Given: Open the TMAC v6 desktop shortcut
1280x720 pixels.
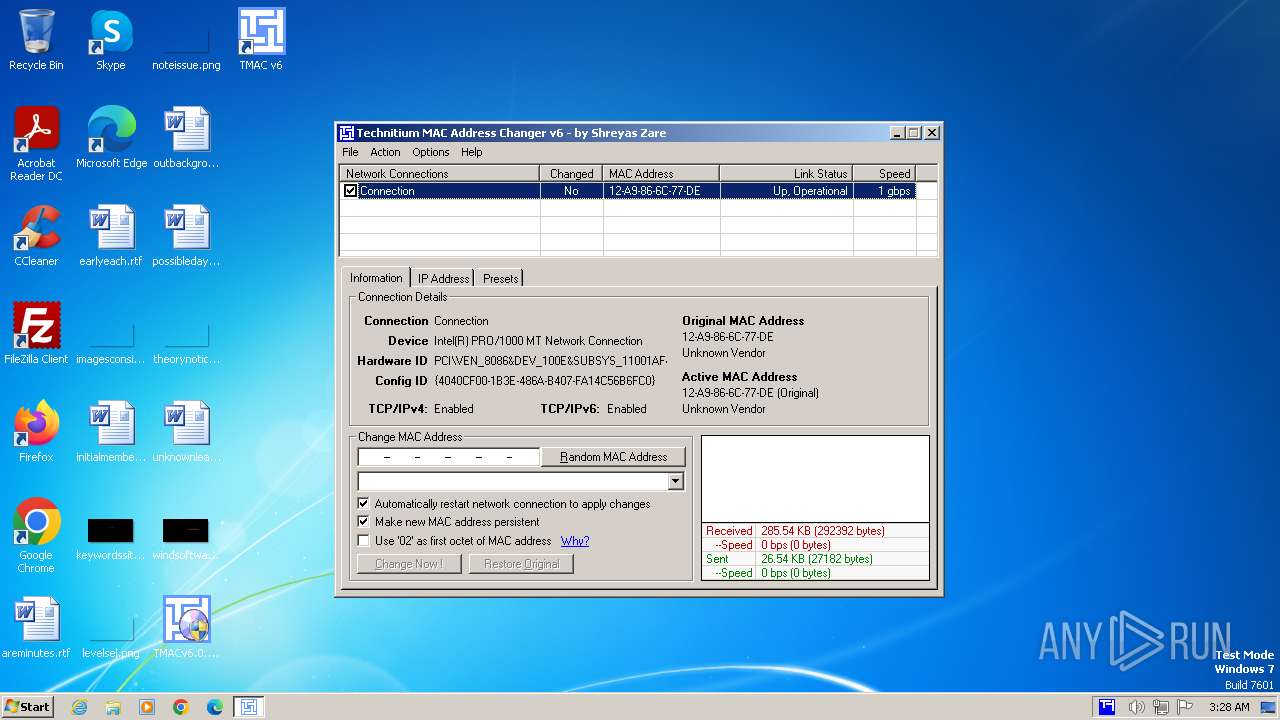Looking at the screenshot, I should coord(261,40).
